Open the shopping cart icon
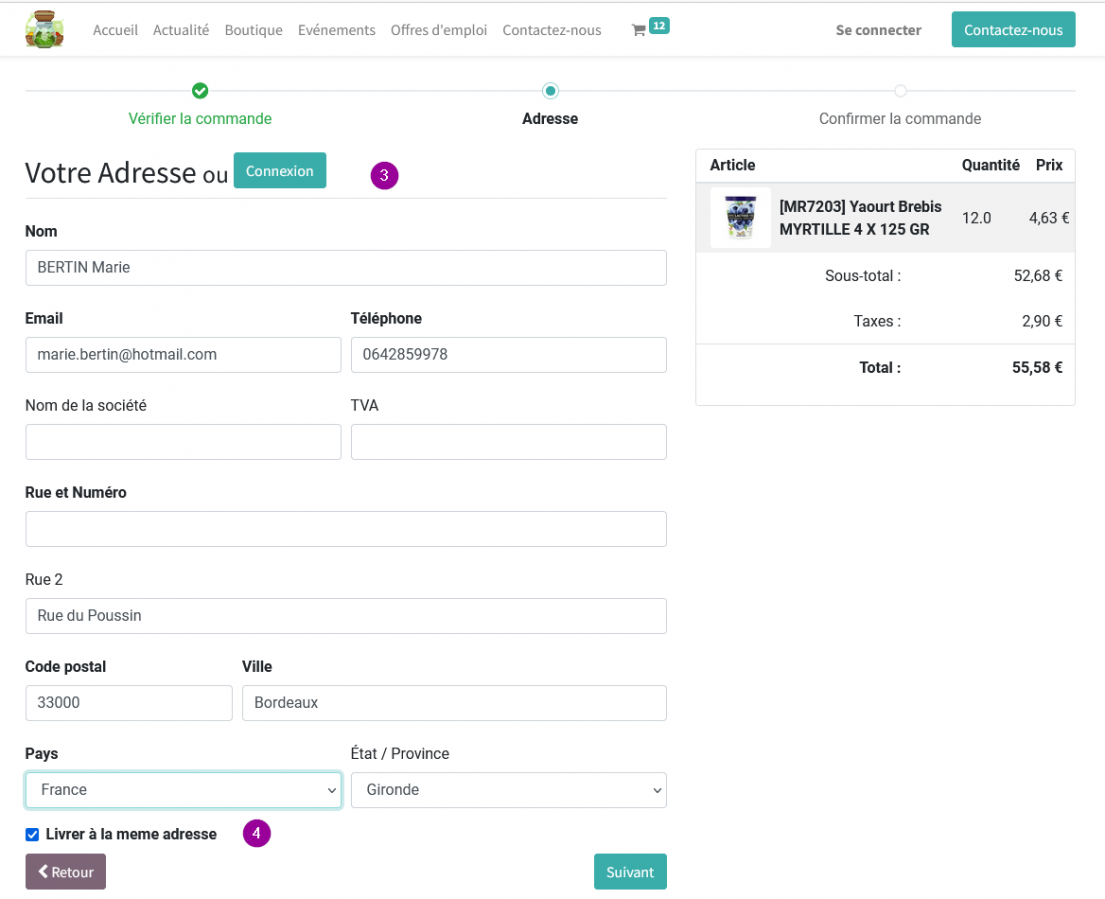The image size is (1105, 899). (638, 30)
